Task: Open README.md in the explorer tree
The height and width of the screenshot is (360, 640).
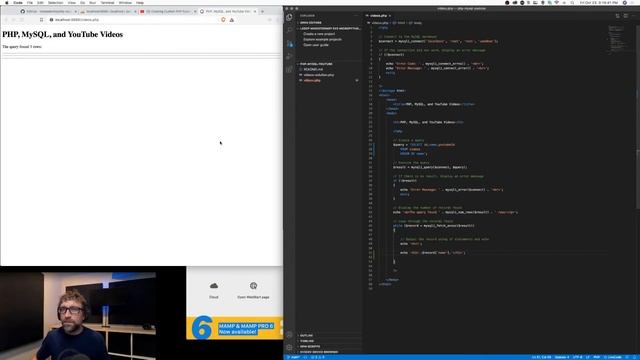Action: click(313, 69)
